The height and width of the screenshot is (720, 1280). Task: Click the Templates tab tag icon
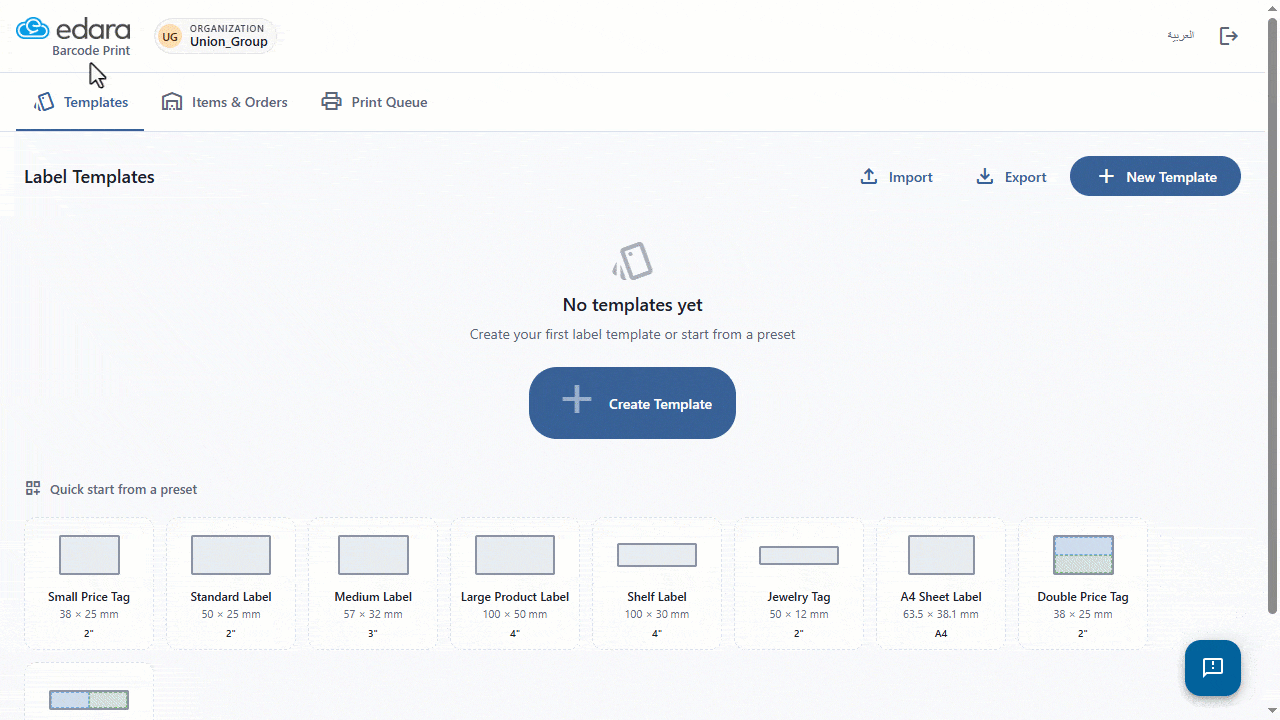(x=44, y=102)
